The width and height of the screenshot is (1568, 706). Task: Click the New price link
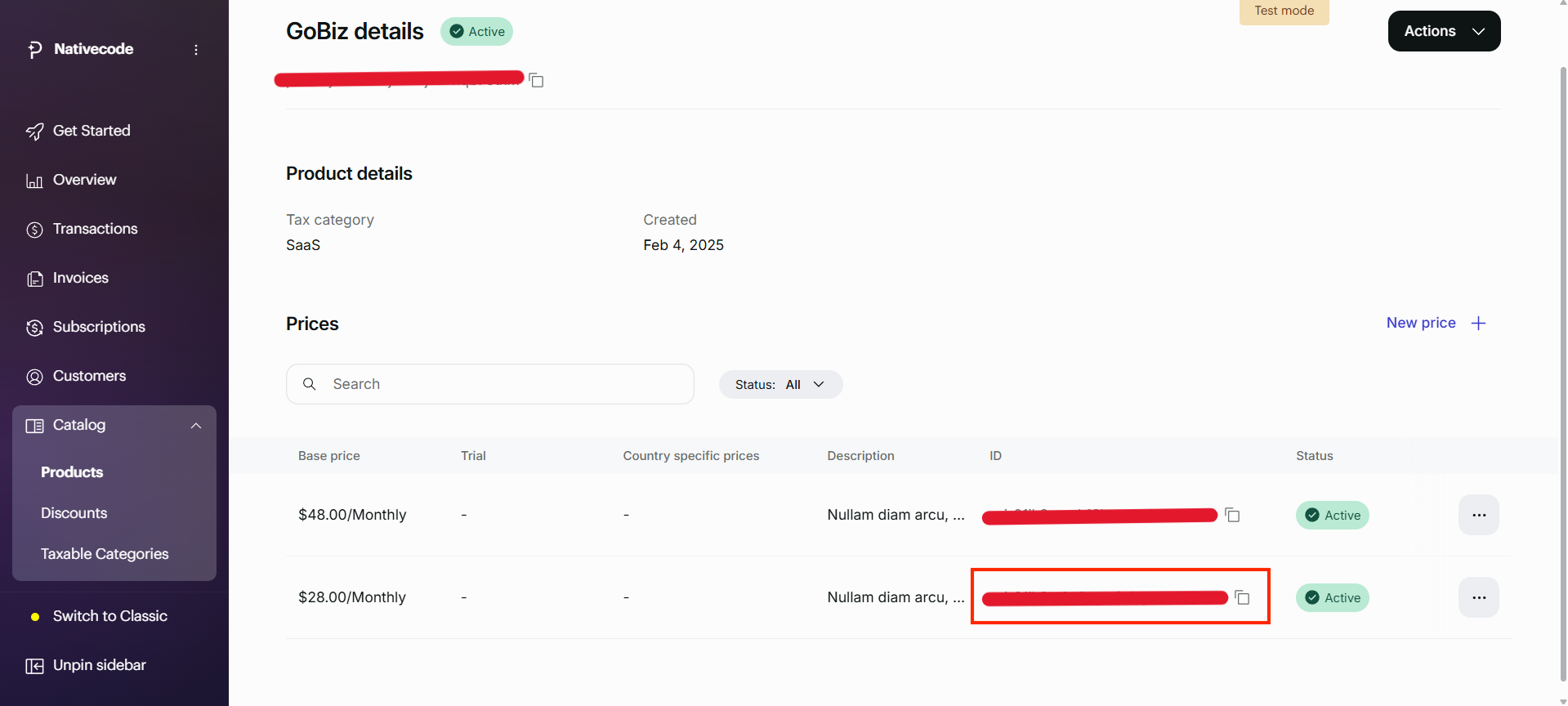point(1421,323)
